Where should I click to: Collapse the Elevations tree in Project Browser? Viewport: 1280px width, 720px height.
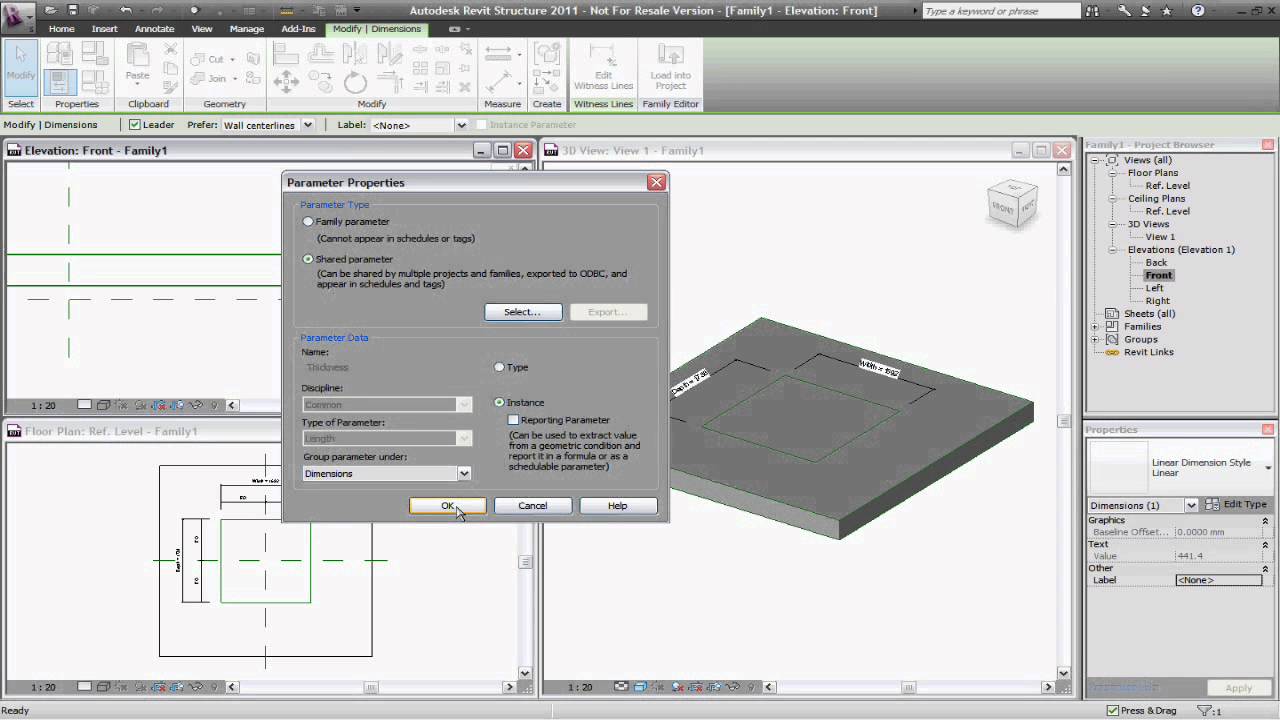(x=1110, y=249)
